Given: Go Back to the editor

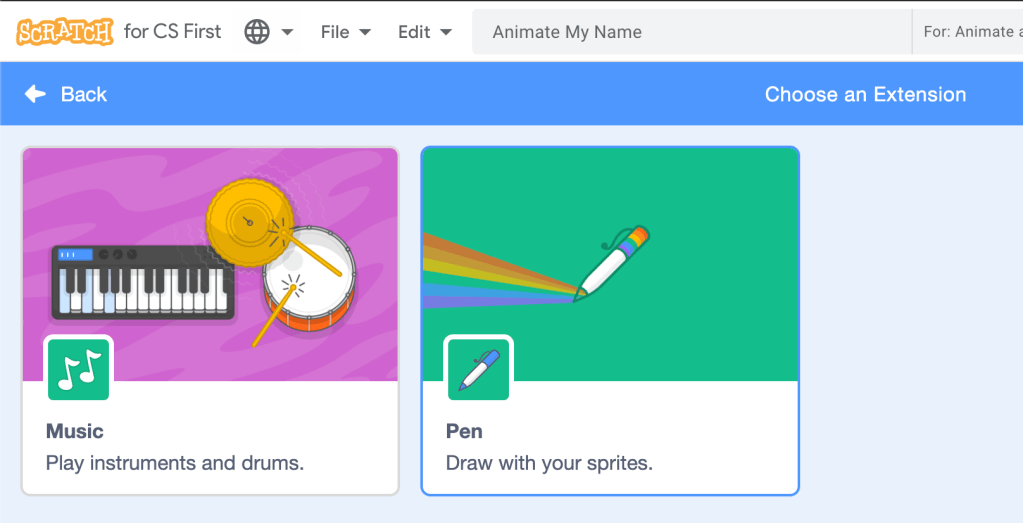Looking at the screenshot, I should pos(83,94).
